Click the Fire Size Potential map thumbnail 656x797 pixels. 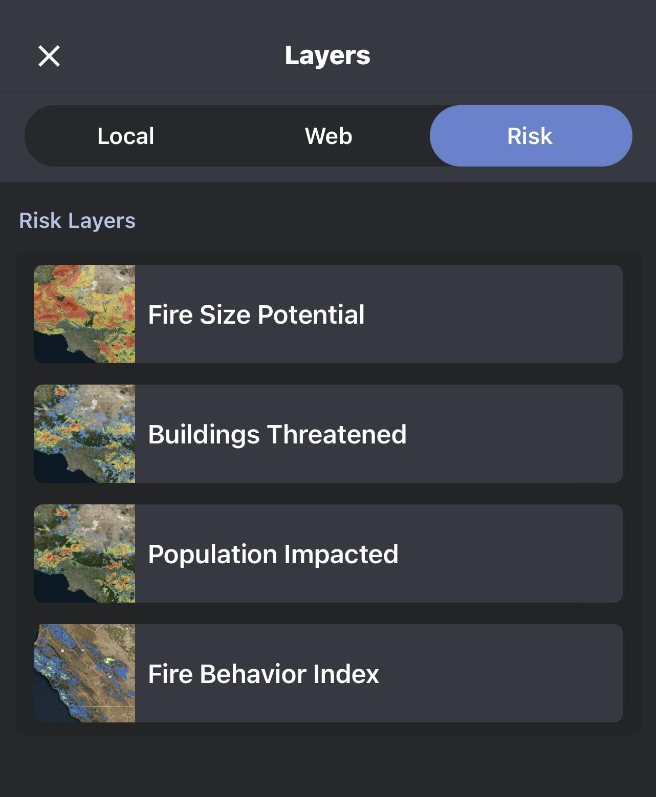(85, 314)
